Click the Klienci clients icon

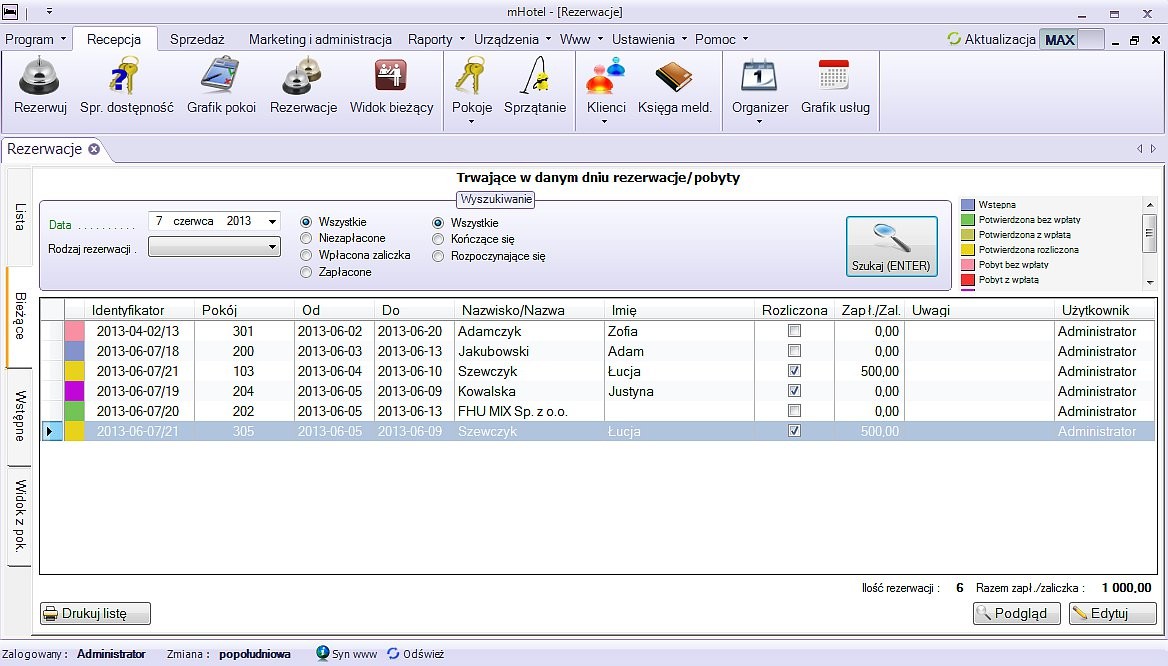click(606, 77)
